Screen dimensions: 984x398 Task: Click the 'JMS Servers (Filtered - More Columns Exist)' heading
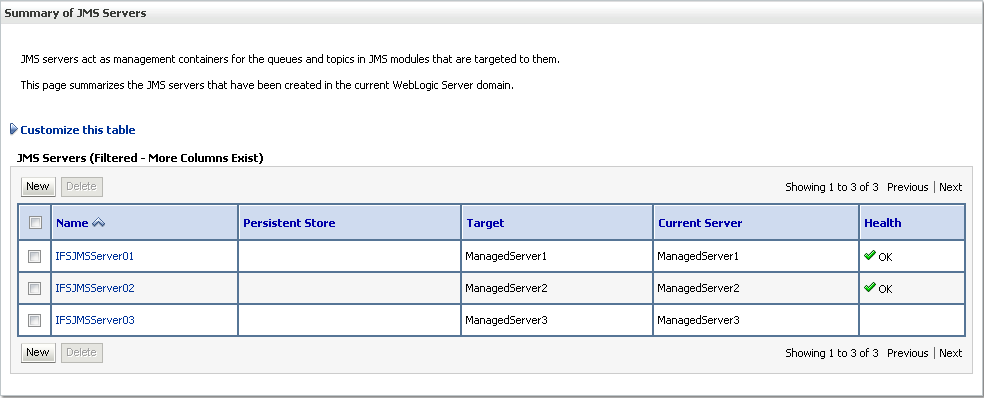[140, 158]
